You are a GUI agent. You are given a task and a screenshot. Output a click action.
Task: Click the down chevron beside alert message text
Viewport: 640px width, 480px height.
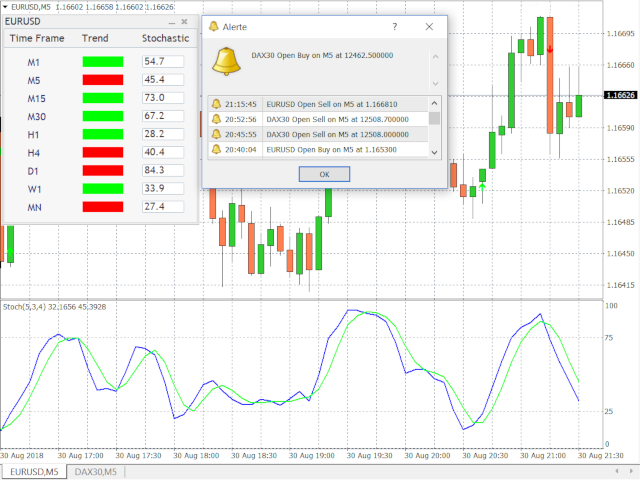coord(435,84)
